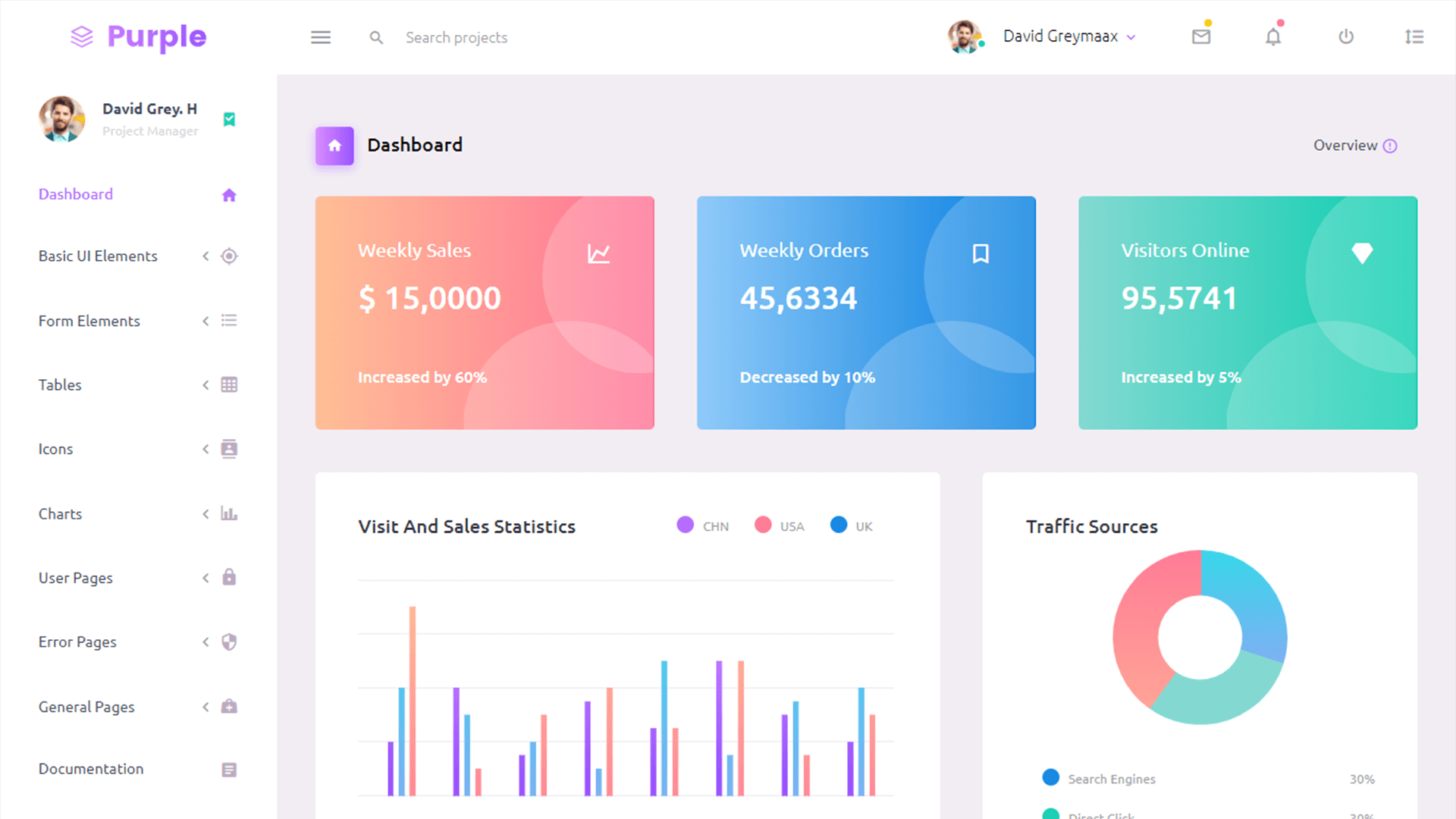Open the mail messages icon
Image resolution: width=1456 pixels, height=819 pixels.
click(1200, 36)
